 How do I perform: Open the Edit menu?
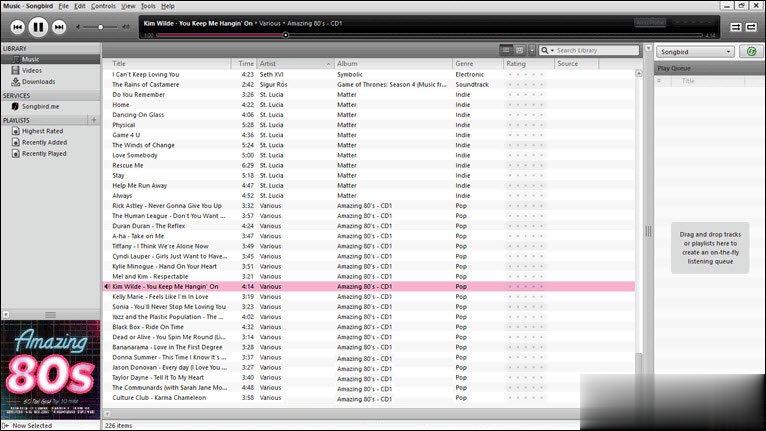coord(80,6)
